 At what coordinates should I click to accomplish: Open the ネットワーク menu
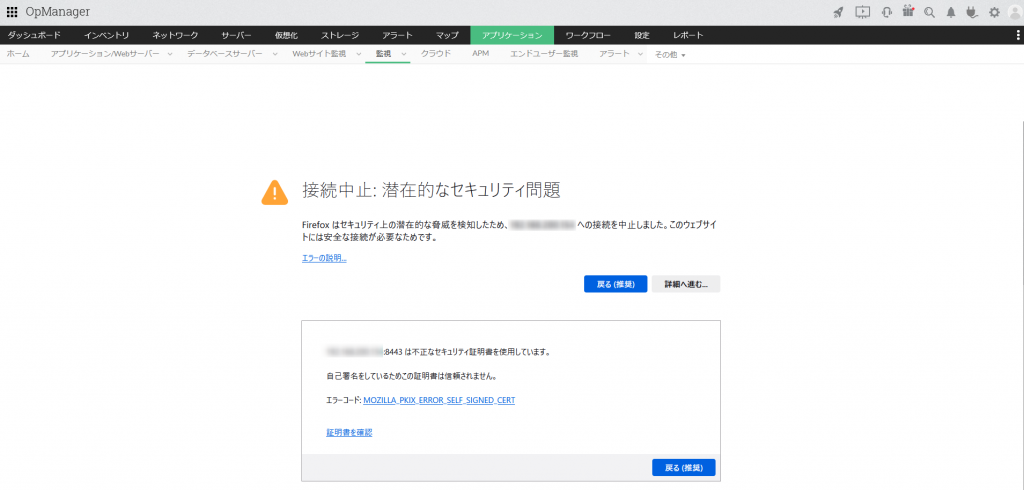coord(175,35)
